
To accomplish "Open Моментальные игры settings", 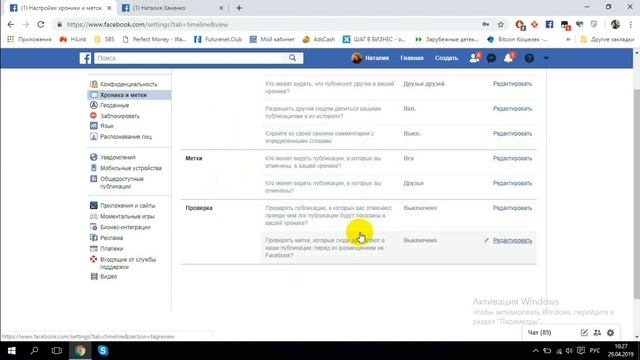I will [127, 216].
